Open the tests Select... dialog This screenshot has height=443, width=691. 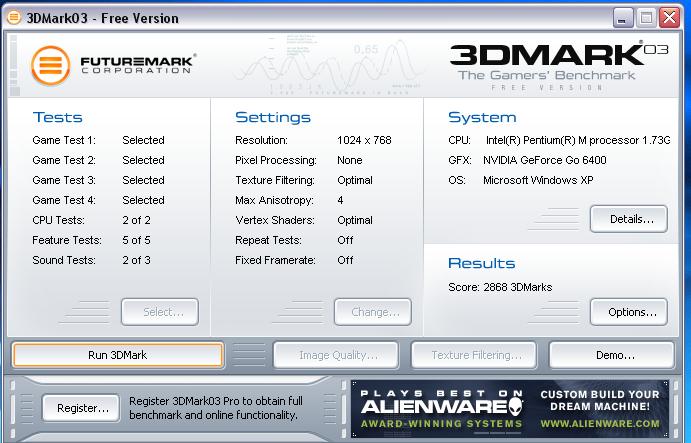160,312
